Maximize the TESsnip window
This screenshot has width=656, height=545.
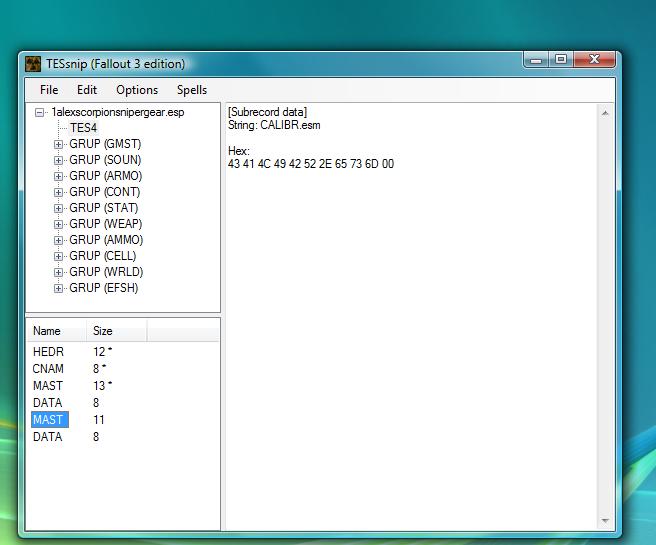561,60
